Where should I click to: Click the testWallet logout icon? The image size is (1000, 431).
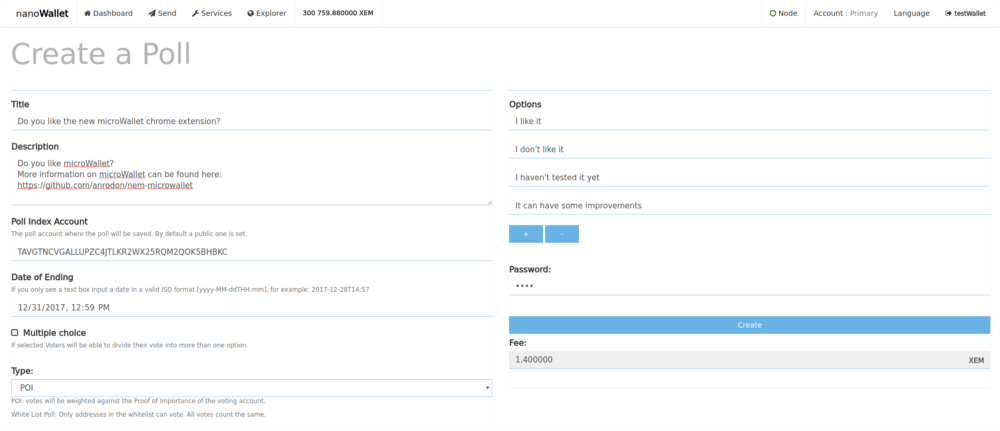tap(948, 13)
